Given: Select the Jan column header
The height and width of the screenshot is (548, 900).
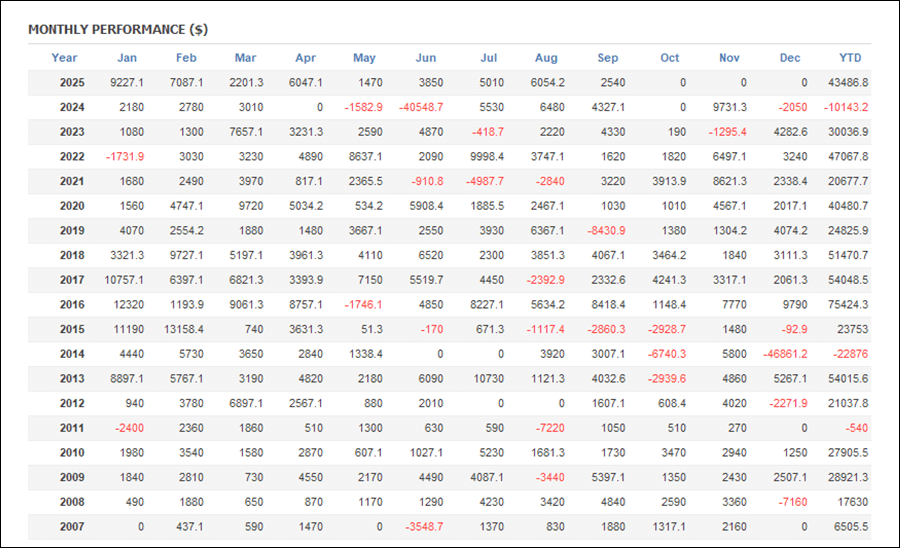Looking at the screenshot, I should [127, 58].
